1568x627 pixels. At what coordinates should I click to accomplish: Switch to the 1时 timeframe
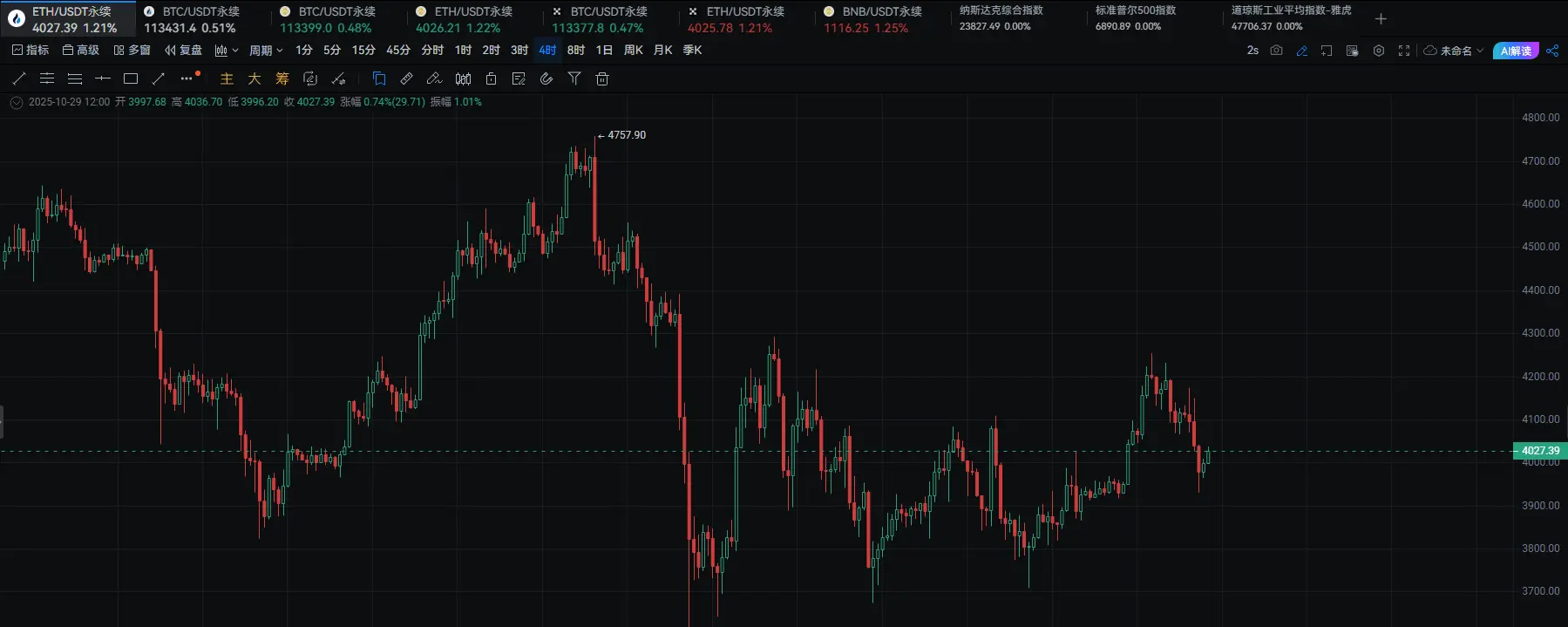[x=463, y=51]
